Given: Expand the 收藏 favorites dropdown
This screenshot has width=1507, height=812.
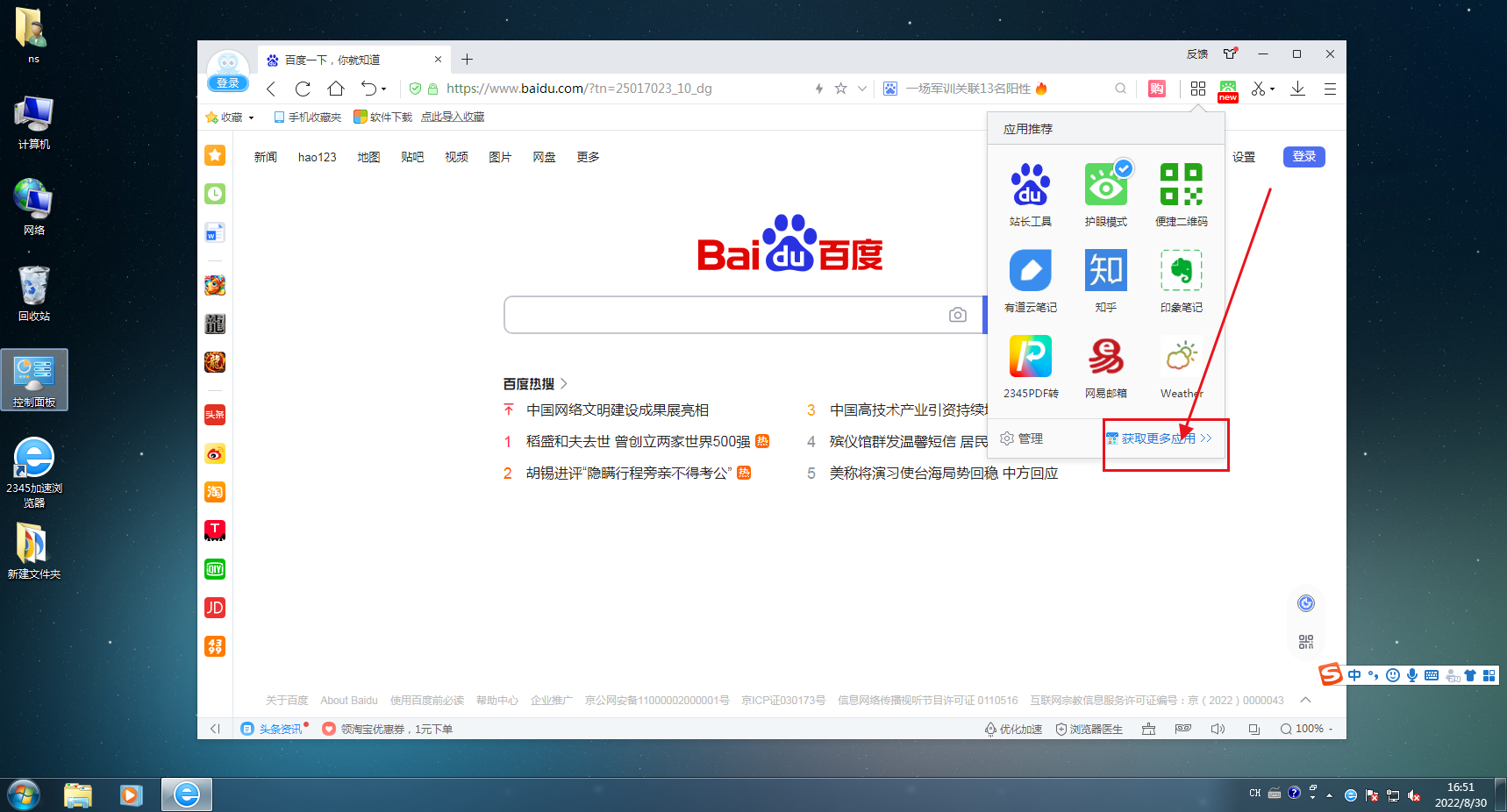Looking at the screenshot, I should click(x=251, y=118).
